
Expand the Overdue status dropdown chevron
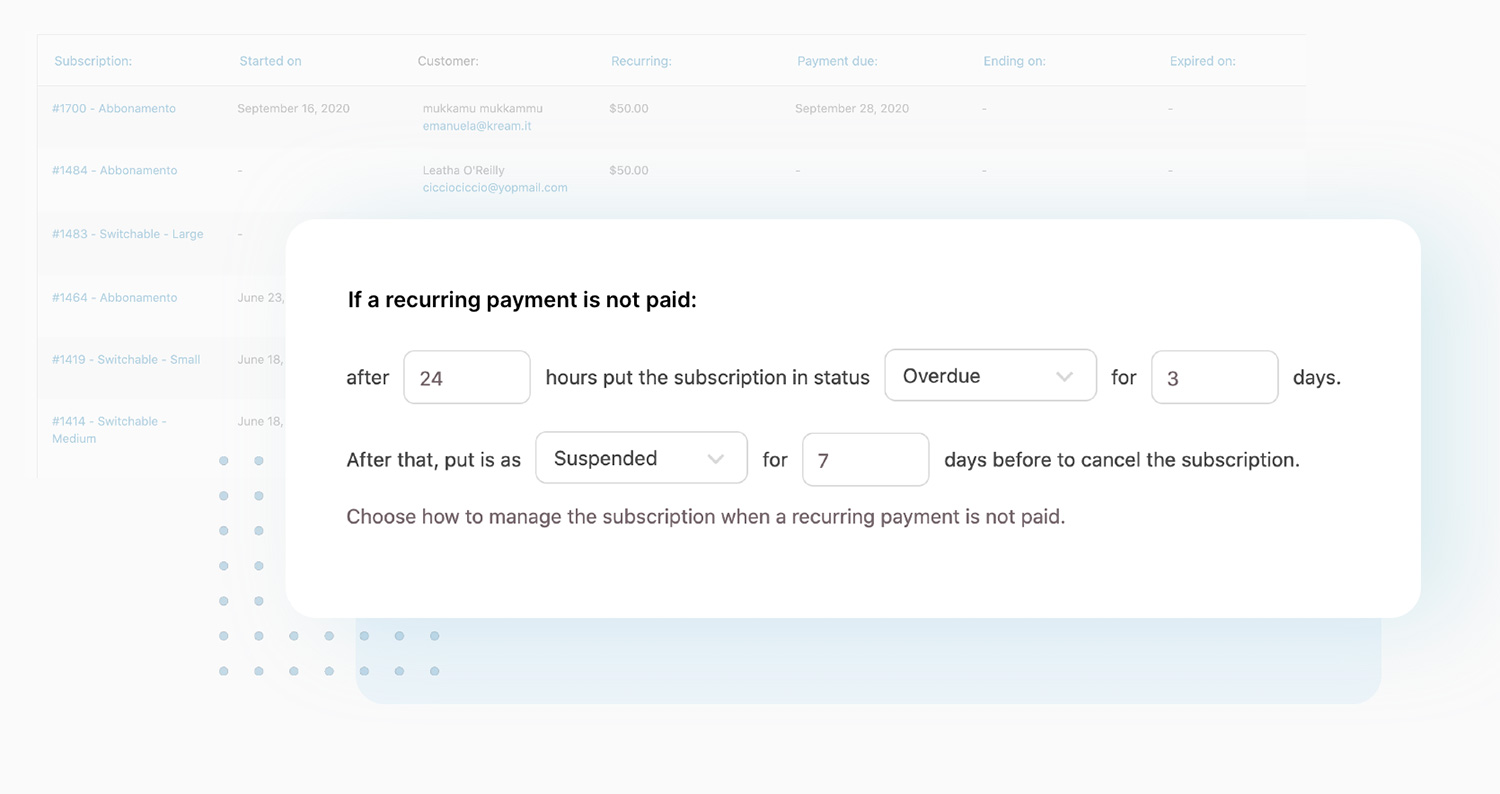tap(1065, 374)
